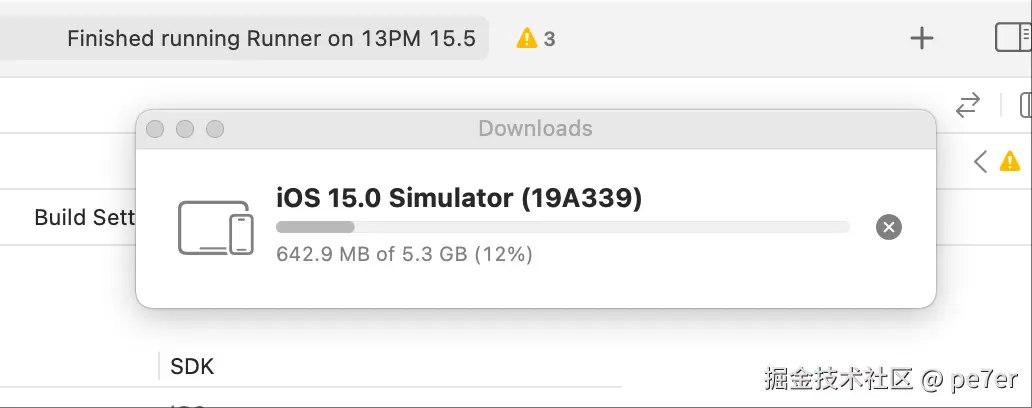Click the issue count number 3
Screen dimensions: 1032x408
(x=549, y=39)
